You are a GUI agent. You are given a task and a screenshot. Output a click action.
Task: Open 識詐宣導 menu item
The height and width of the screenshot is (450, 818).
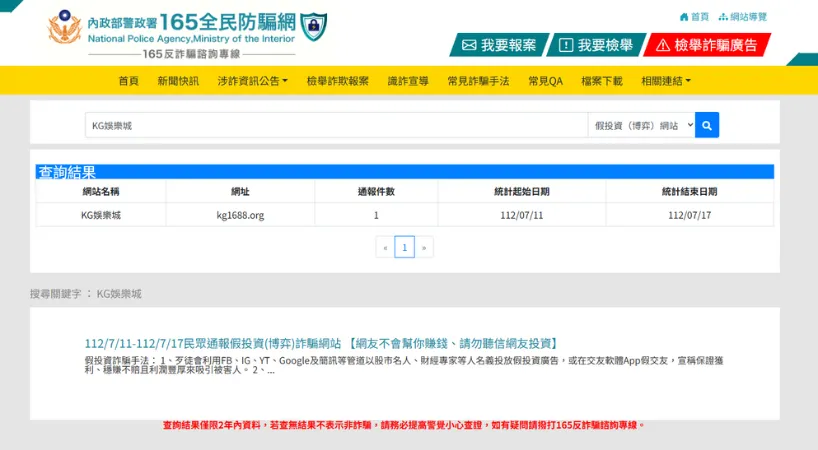pyautogui.click(x=408, y=81)
